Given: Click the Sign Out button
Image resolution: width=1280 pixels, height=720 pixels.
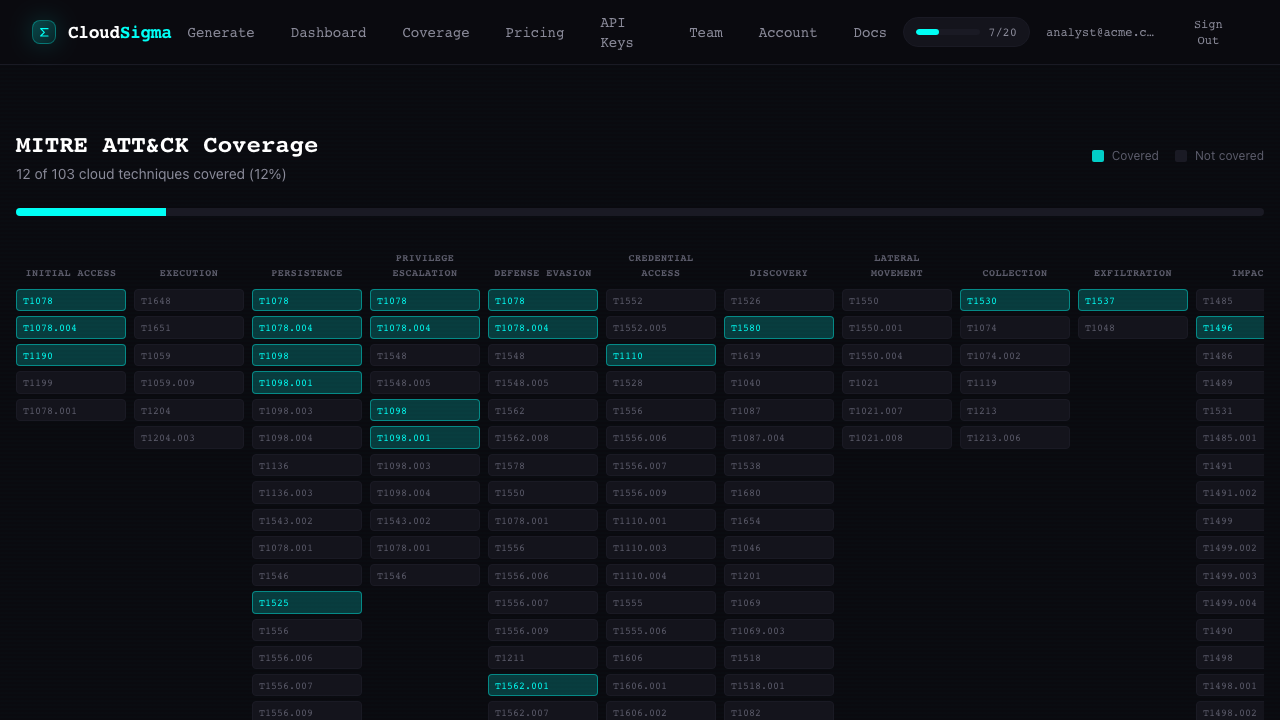Looking at the screenshot, I should pyautogui.click(x=1207, y=33).
